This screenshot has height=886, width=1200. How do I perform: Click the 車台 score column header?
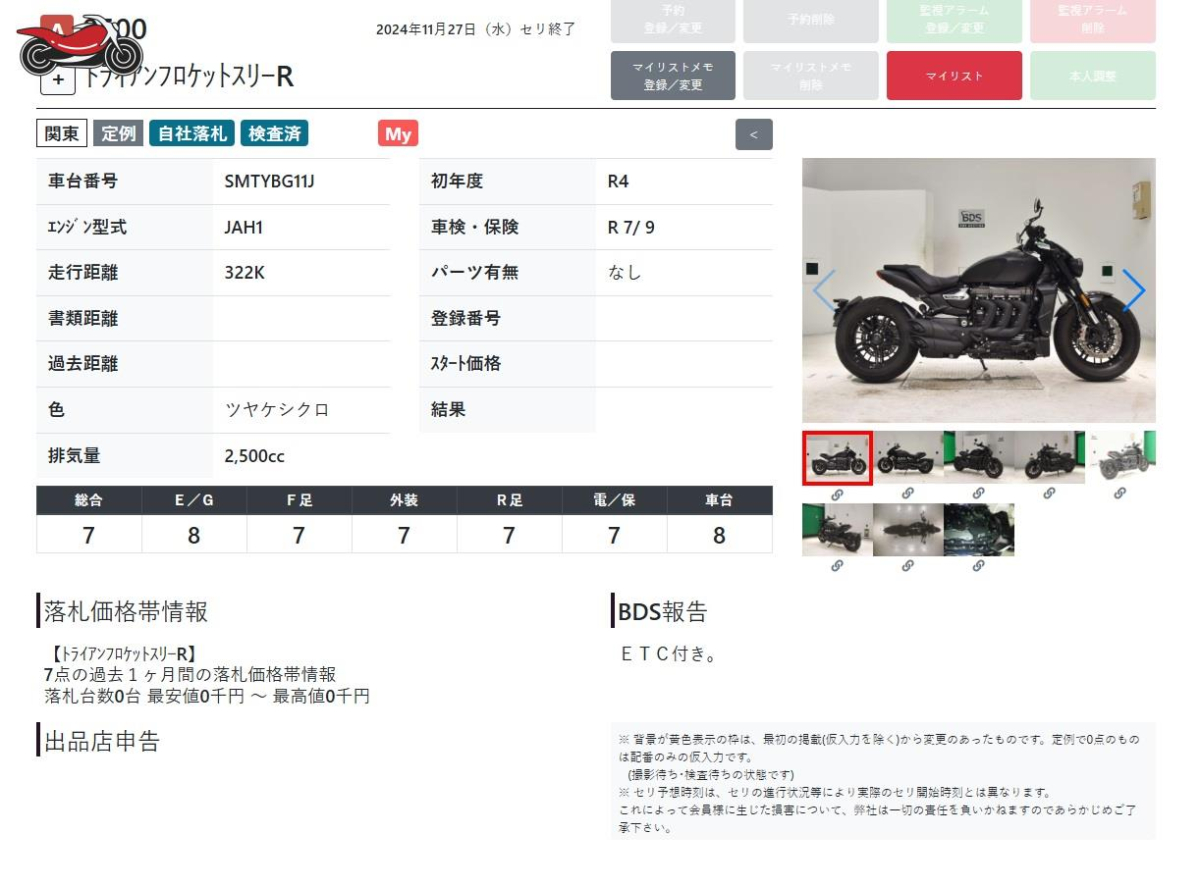(719, 500)
